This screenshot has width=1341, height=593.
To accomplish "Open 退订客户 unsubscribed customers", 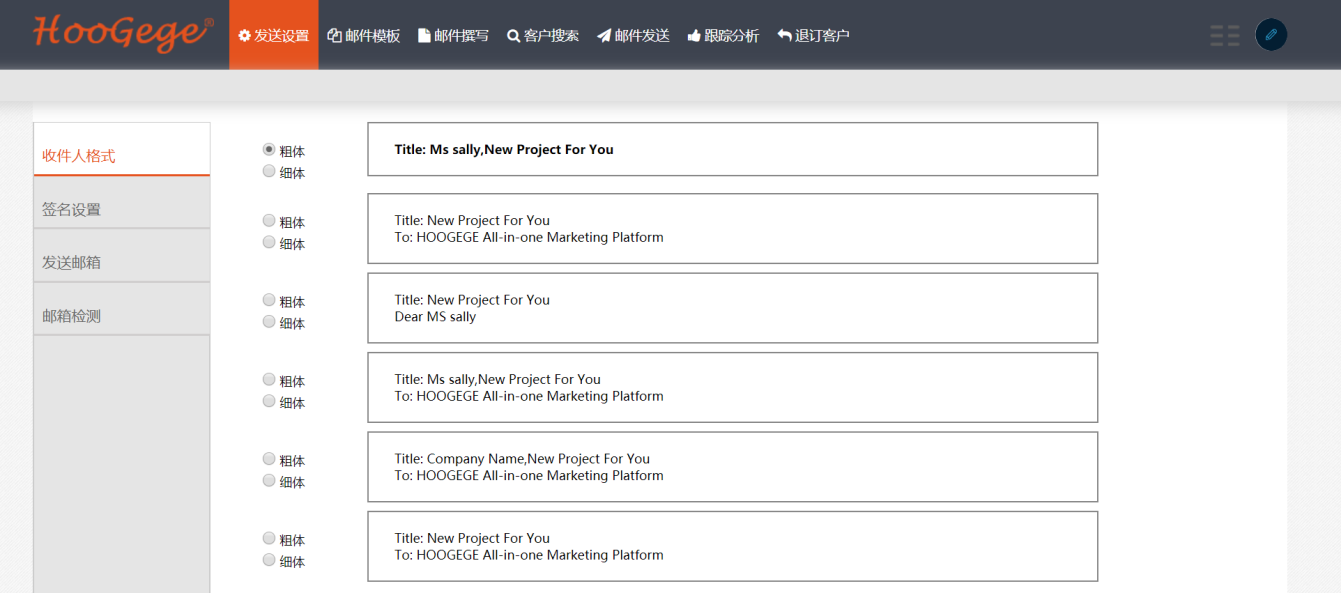I will [x=813, y=35].
